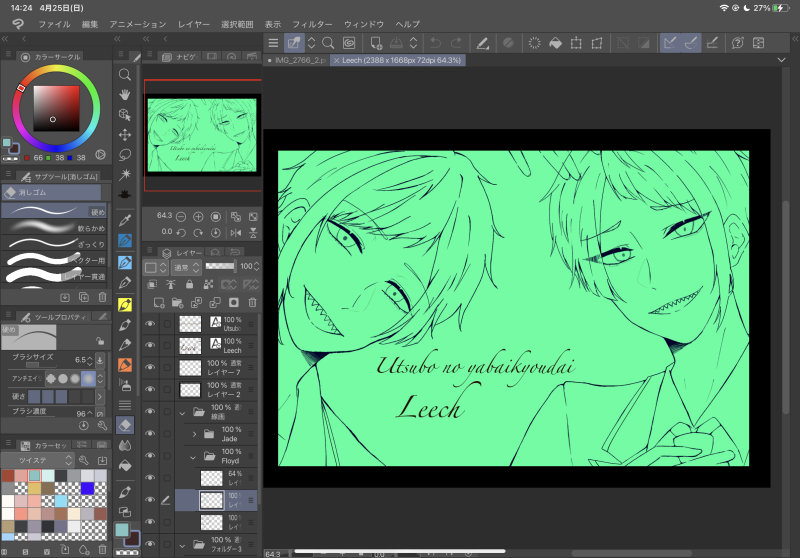Click Undo in the command bar

pyautogui.click(x=435, y=43)
